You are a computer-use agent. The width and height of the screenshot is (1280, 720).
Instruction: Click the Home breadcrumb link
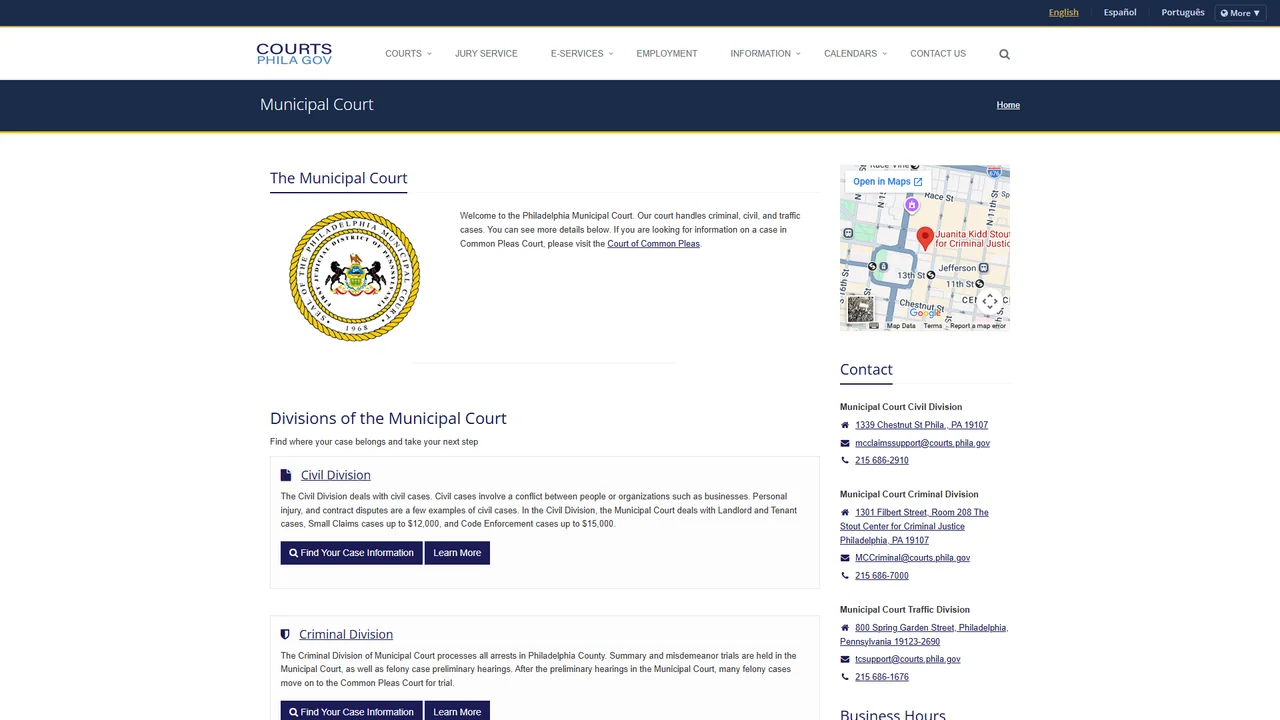pyautogui.click(x=1008, y=105)
